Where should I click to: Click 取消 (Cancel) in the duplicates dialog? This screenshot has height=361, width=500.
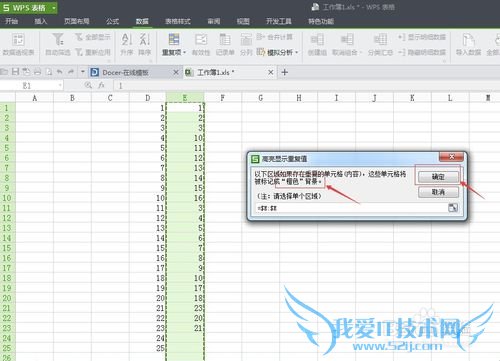pos(438,192)
